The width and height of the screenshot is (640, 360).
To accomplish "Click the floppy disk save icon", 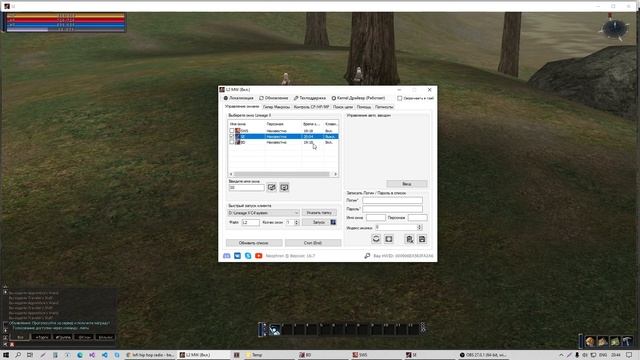I will click(x=422, y=239).
